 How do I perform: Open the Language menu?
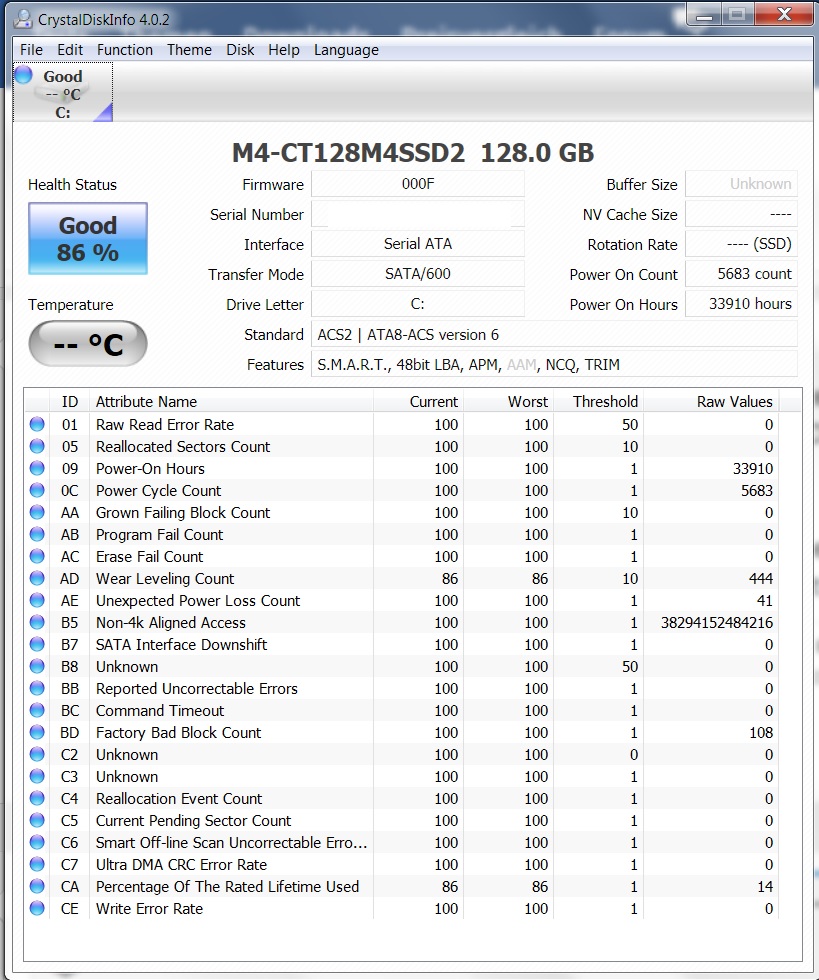tap(346, 50)
